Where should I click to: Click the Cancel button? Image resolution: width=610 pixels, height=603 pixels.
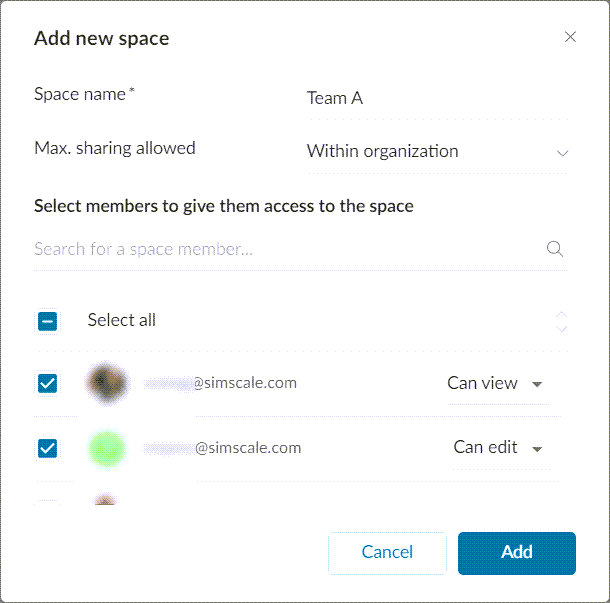point(387,552)
